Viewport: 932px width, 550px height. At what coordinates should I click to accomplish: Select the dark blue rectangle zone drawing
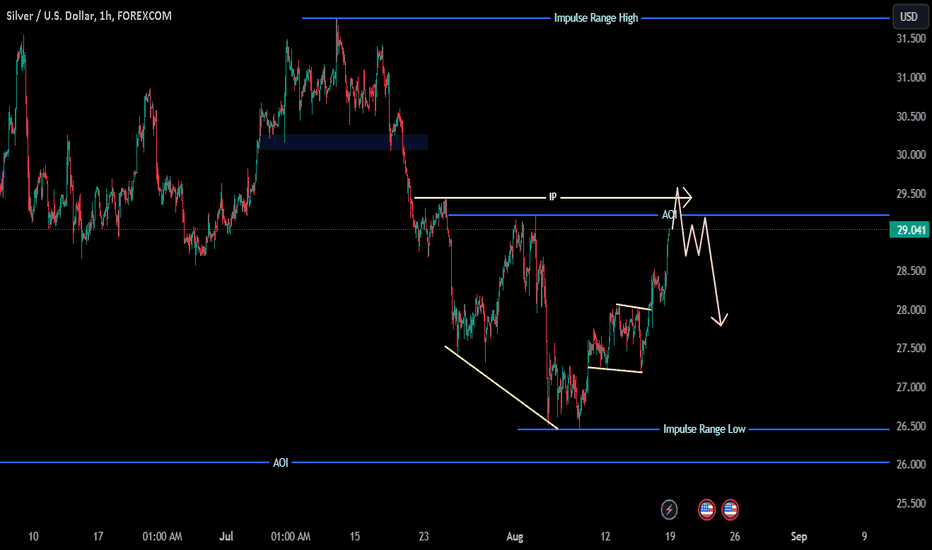click(344, 142)
